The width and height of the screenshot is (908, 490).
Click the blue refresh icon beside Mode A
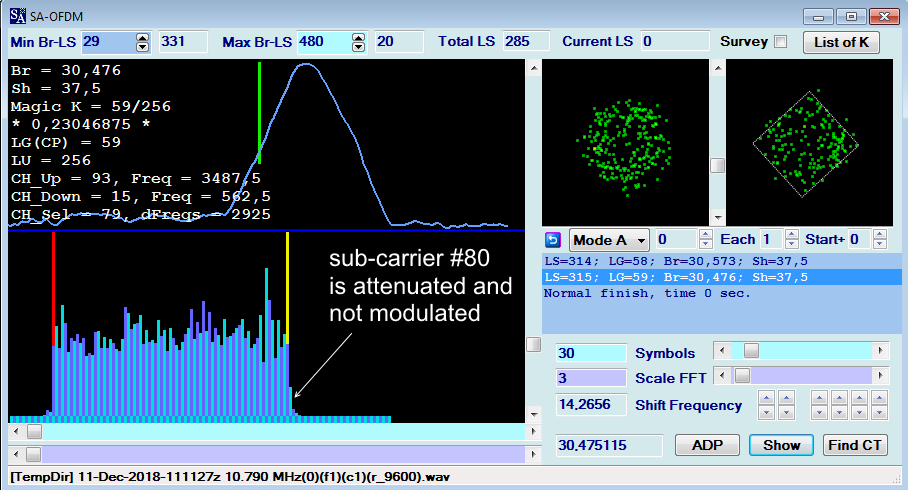(553, 240)
